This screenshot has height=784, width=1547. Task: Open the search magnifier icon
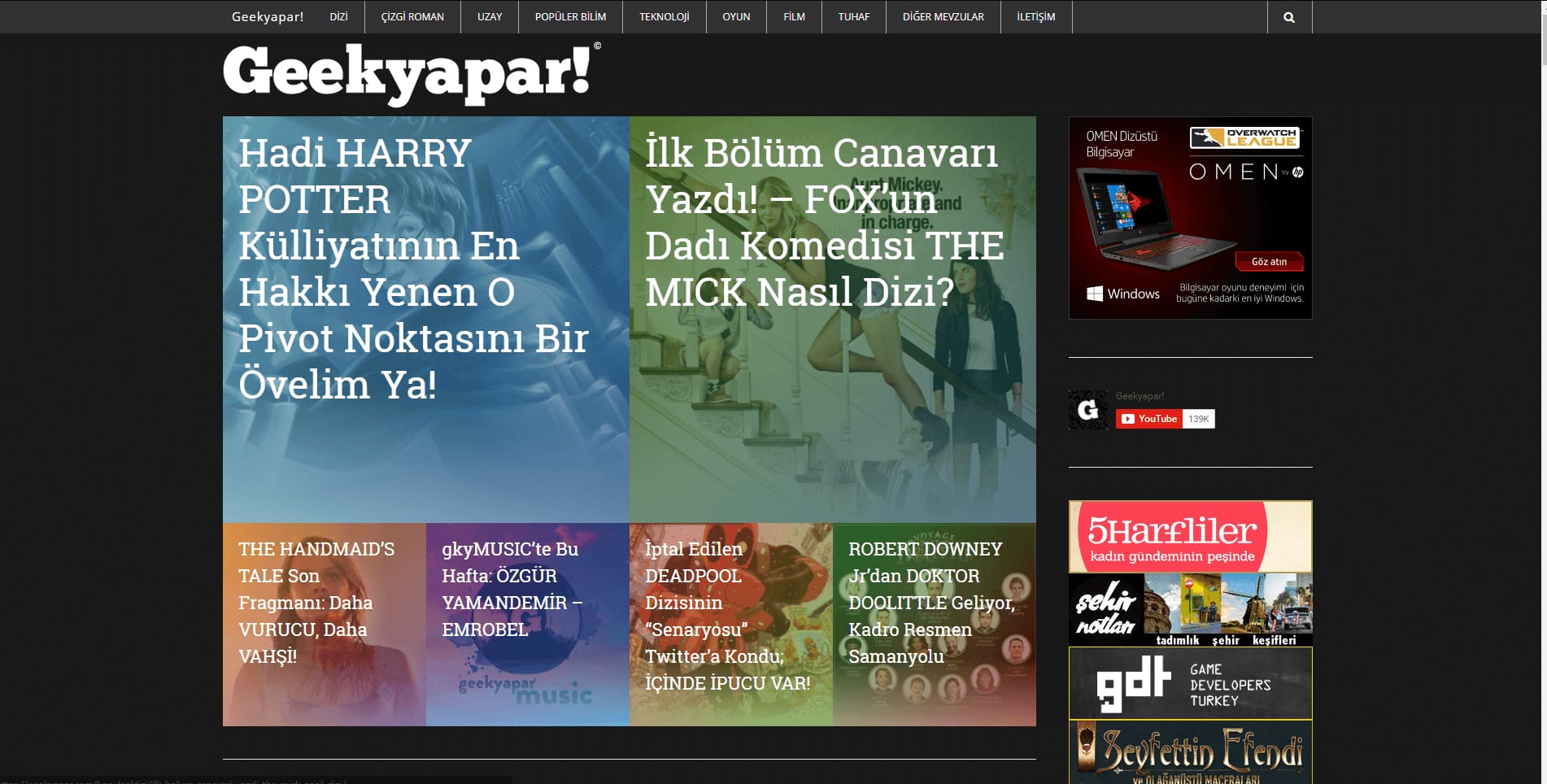coord(1289,17)
